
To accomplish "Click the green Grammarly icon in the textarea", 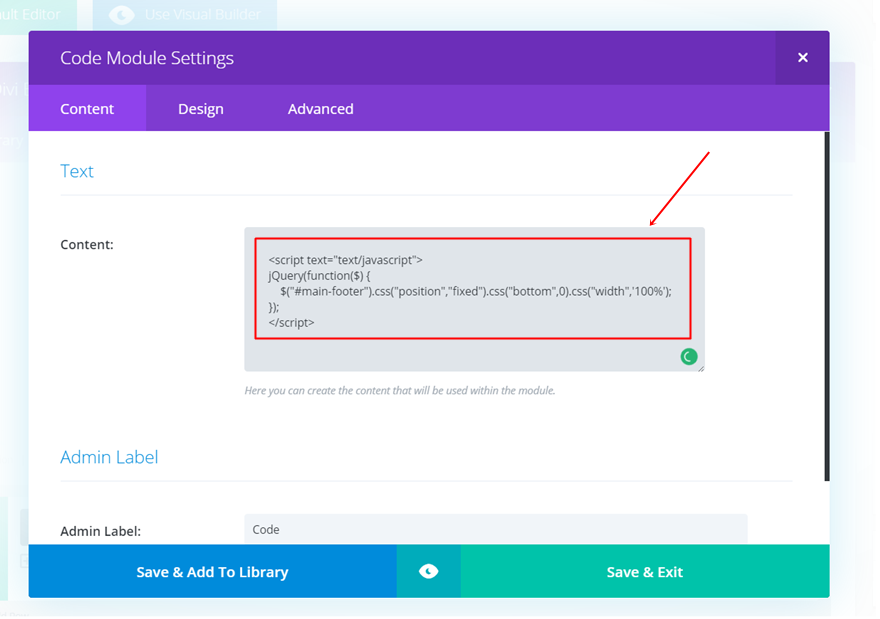I will click(x=688, y=356).
